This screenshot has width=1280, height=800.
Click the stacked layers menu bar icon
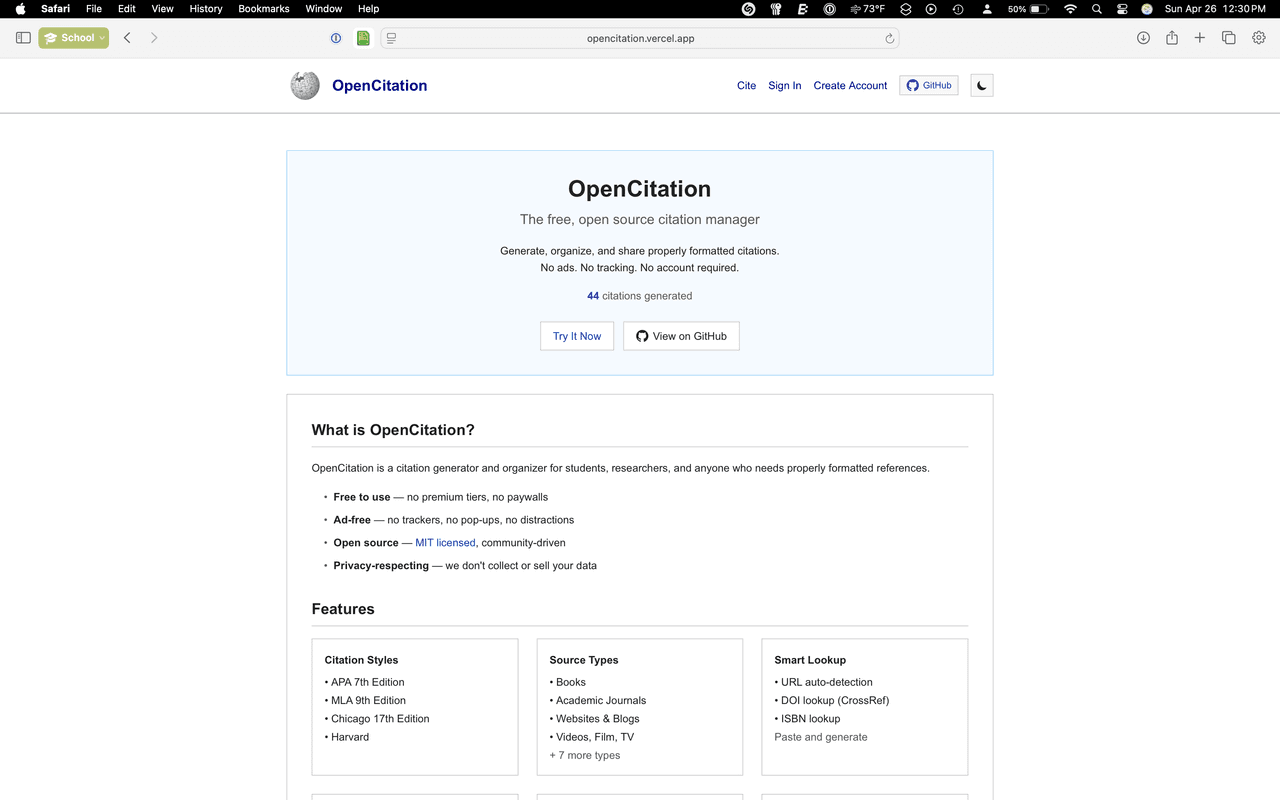click(x=905, y=9)
